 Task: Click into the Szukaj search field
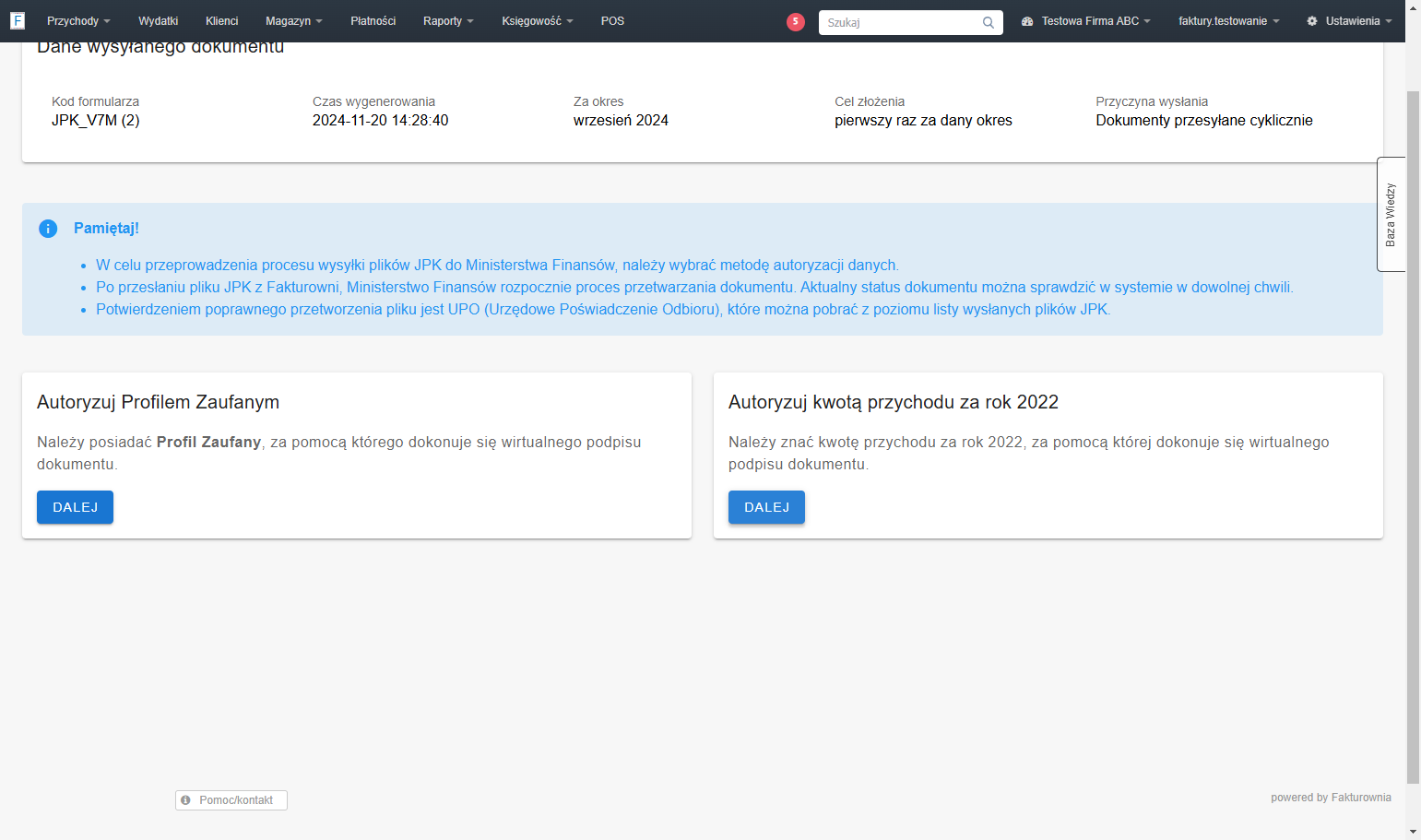click(901, 22)
